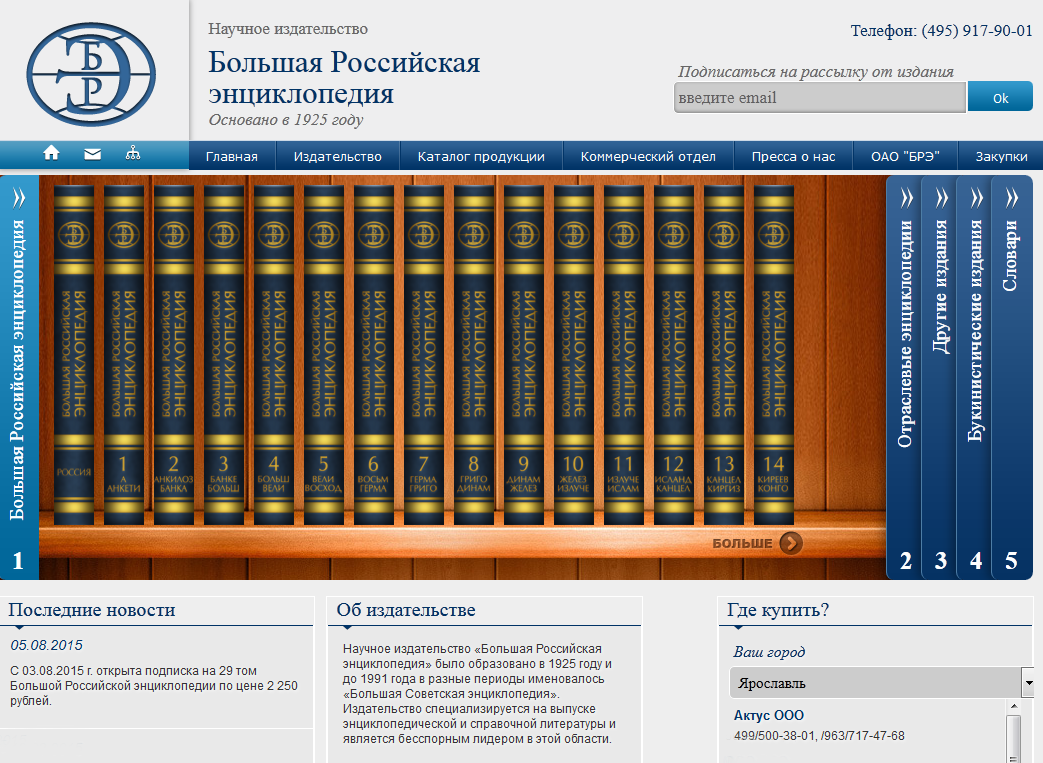Image resolution: width=1043 pixels, height=763 pixels.
Task: Click the envelope mail icon
Action: [92, 154]
